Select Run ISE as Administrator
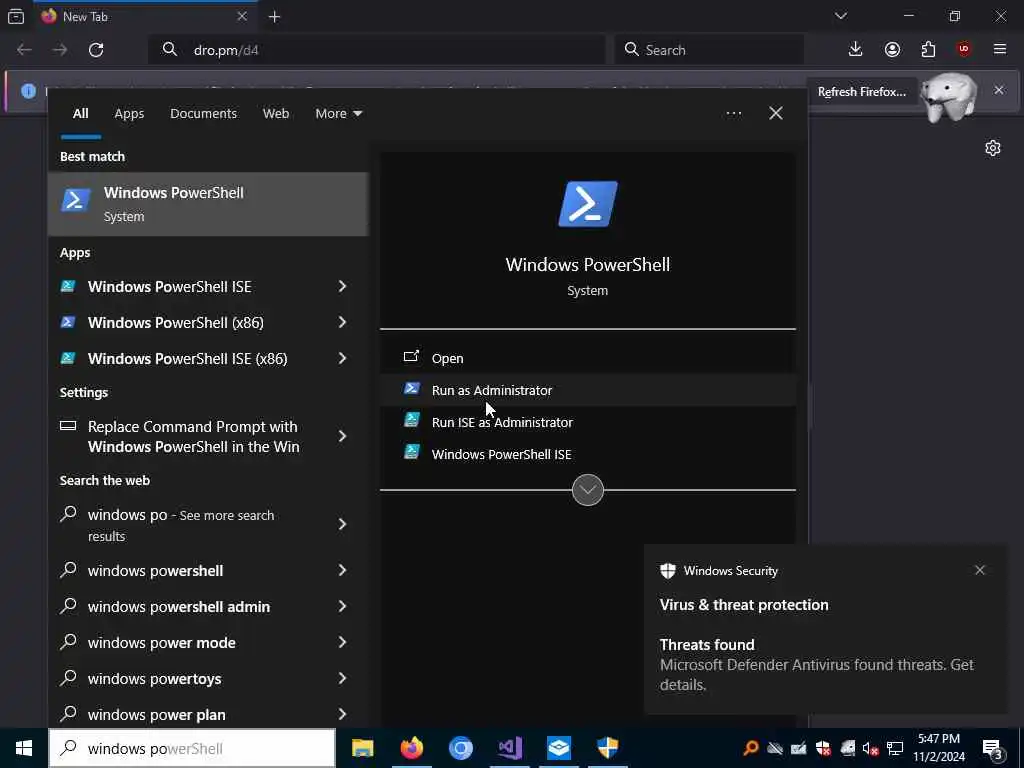This screenshot has height=768, width=1024. pos(587,422)
